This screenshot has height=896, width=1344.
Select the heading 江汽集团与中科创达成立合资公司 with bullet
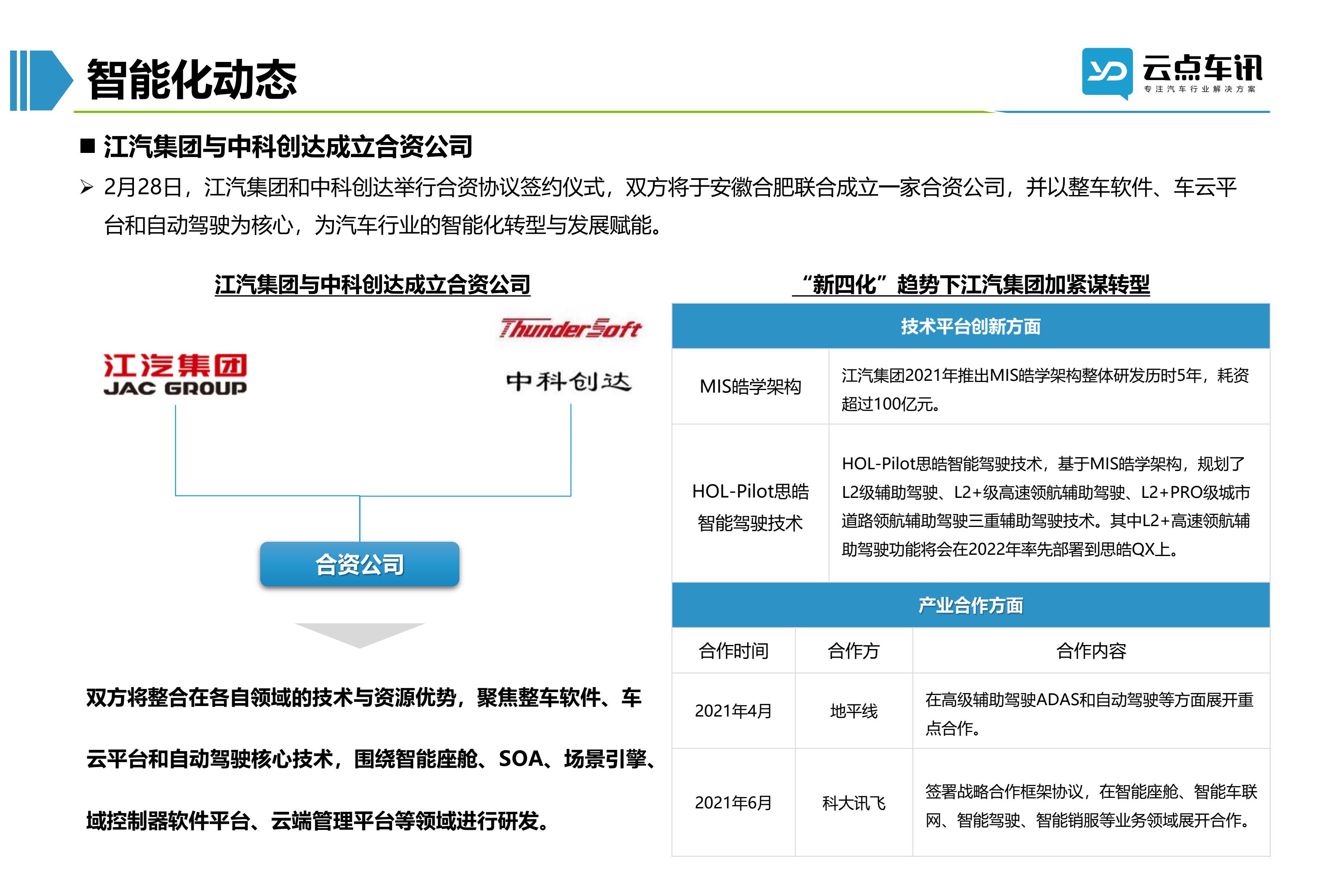point(276,146)
